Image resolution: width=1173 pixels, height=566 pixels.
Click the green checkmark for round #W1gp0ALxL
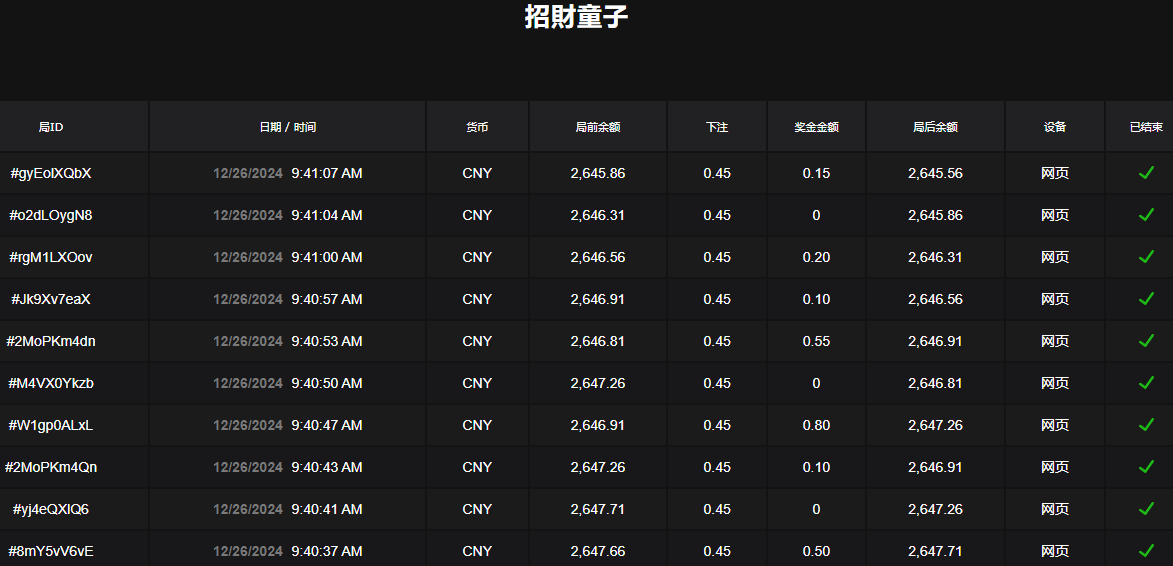point(1146,425)
